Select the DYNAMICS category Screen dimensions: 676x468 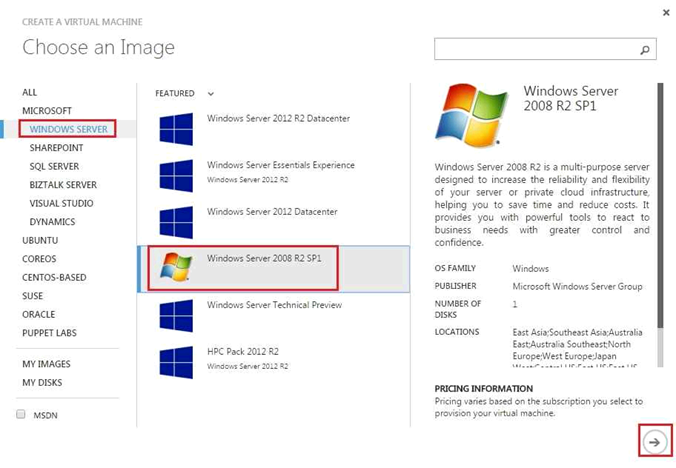coord(53,222)
